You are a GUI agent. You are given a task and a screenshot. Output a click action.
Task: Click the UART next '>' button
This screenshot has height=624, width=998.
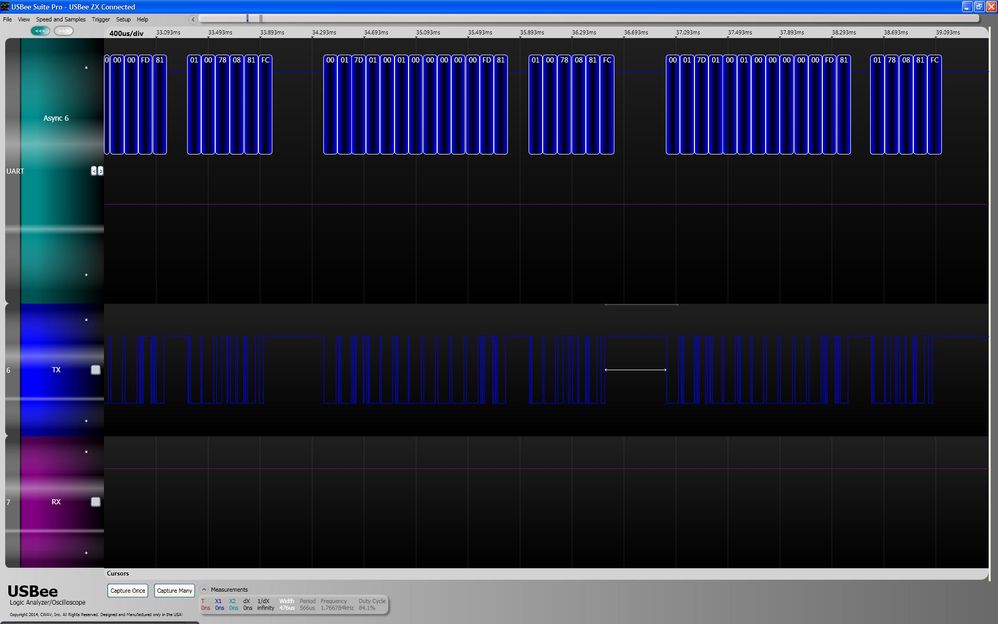[100, 171]
